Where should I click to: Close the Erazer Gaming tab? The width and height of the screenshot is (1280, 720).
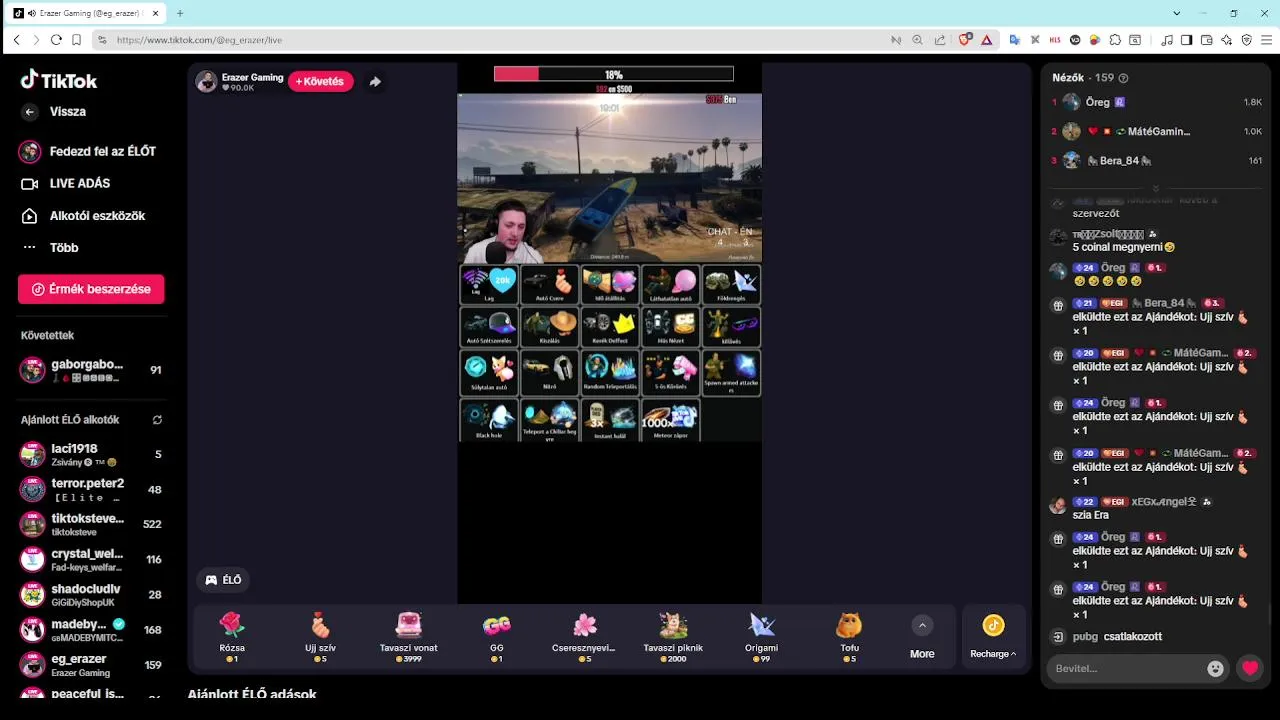155,13
